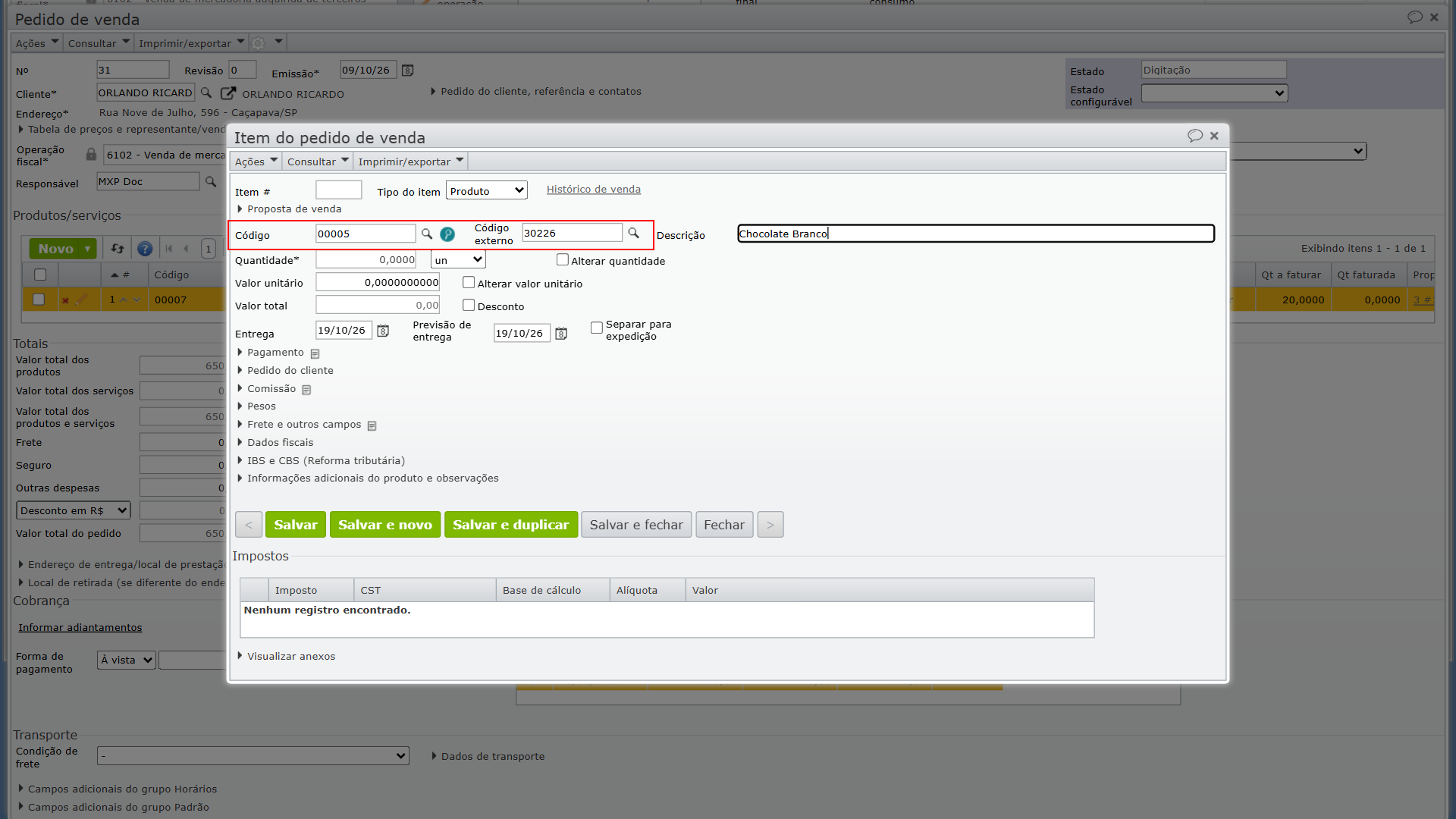Click Salvar e fechar button
The width and height of the screenshot is (1456, 819).
636,525
